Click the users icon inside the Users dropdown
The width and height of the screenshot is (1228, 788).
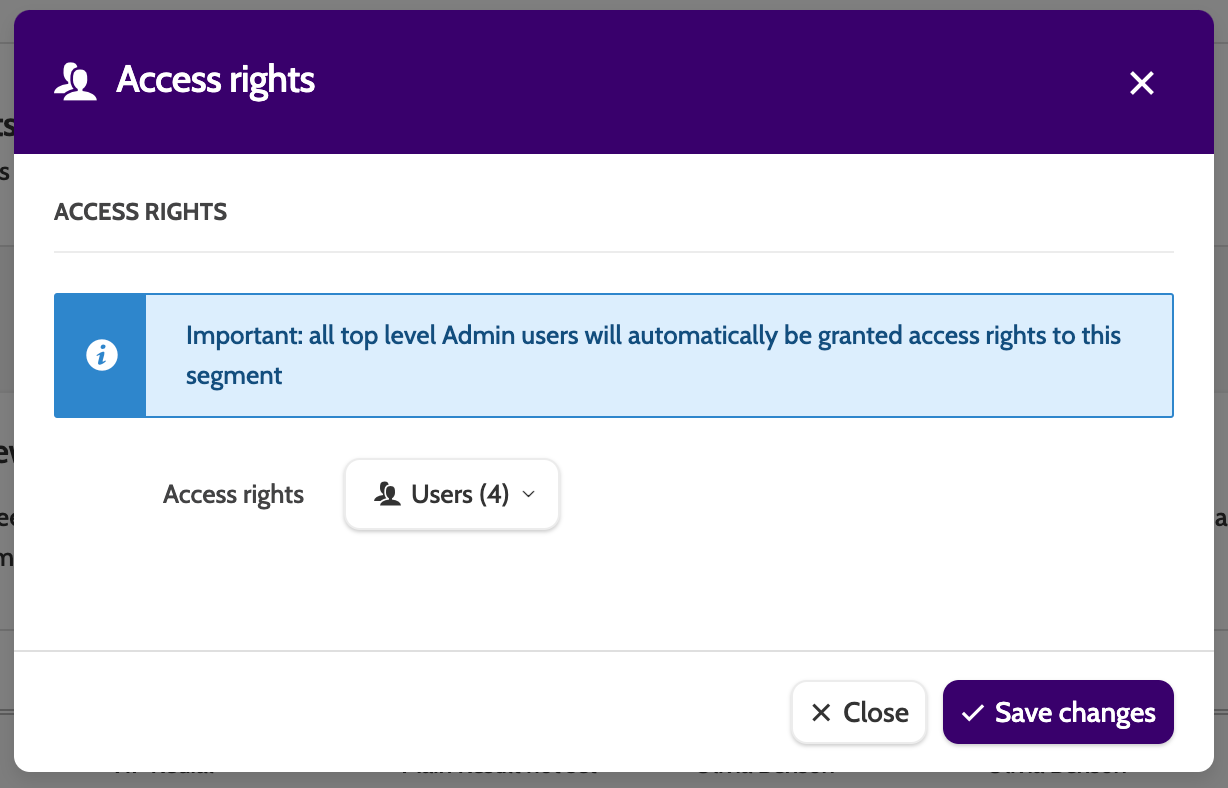pos(387,494)
